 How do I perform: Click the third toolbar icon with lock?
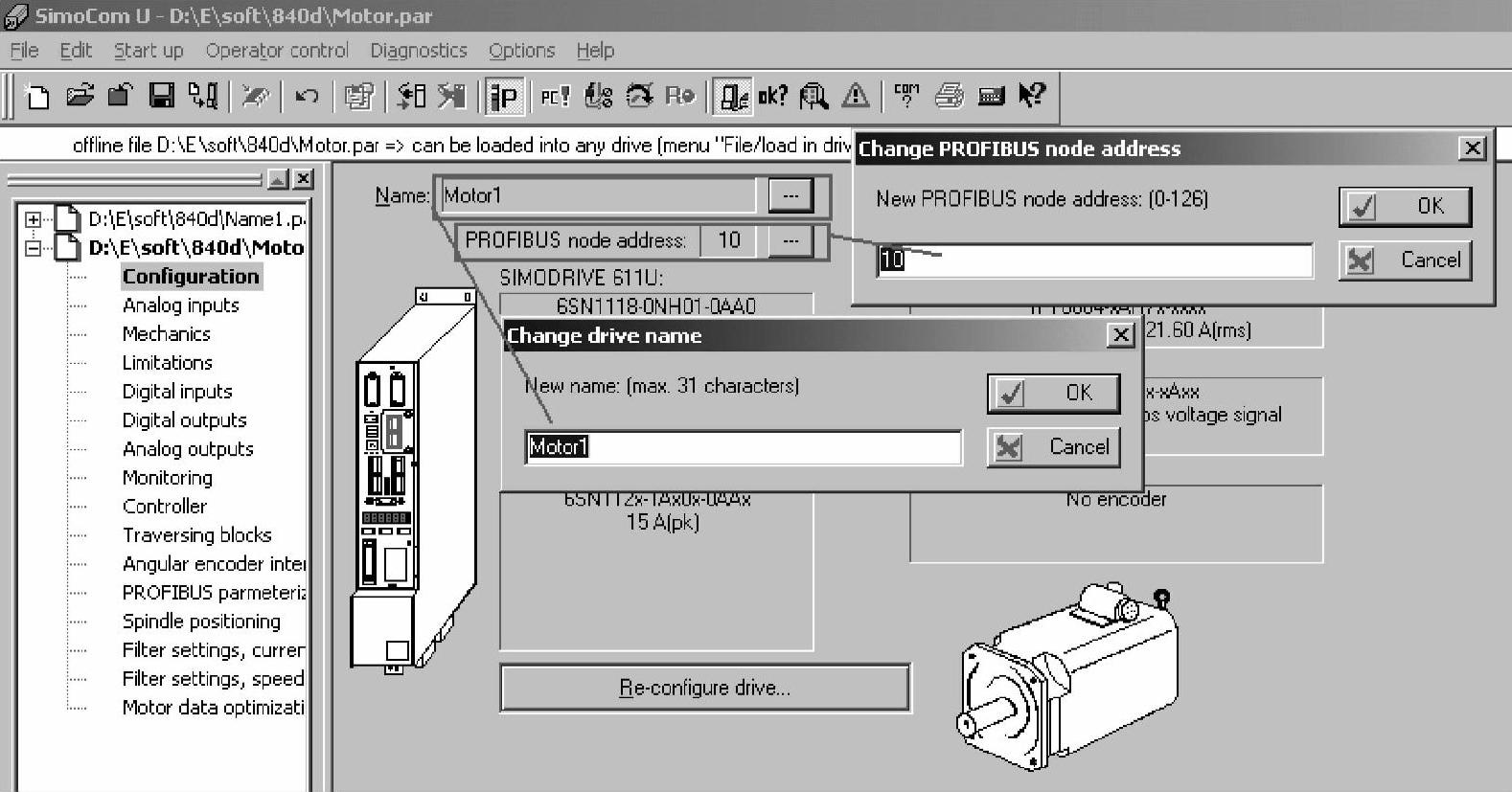click(x=120, y=95)
